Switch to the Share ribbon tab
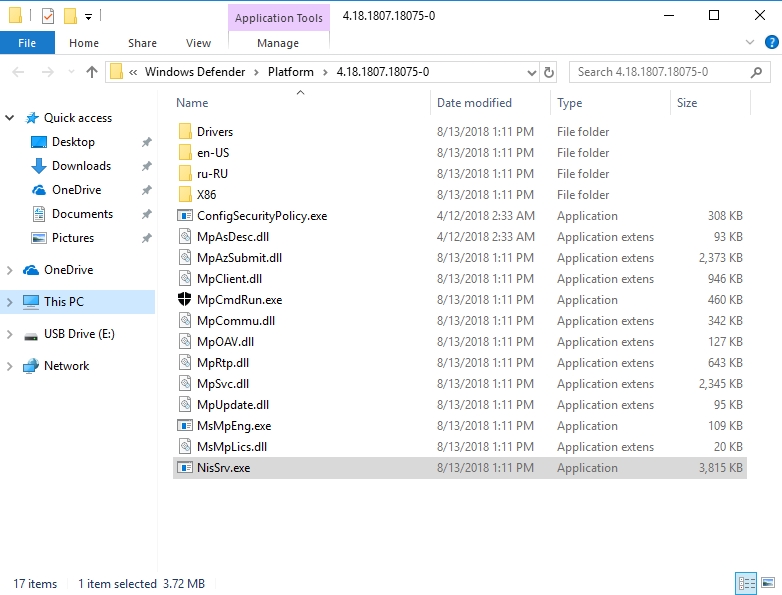The image size is (782, 595). pos(142,43)
